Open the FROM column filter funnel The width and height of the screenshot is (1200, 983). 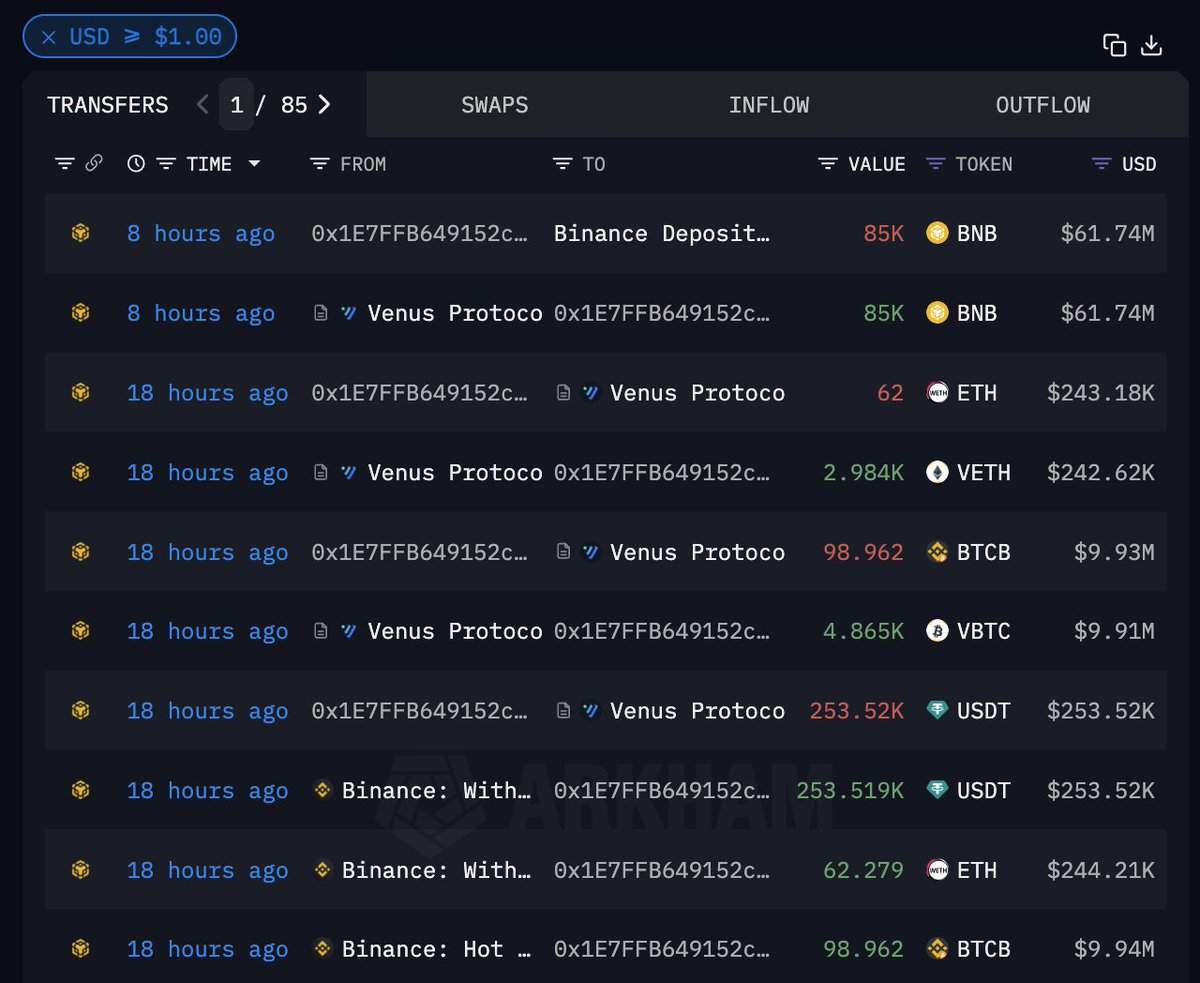tap(319, 163)
